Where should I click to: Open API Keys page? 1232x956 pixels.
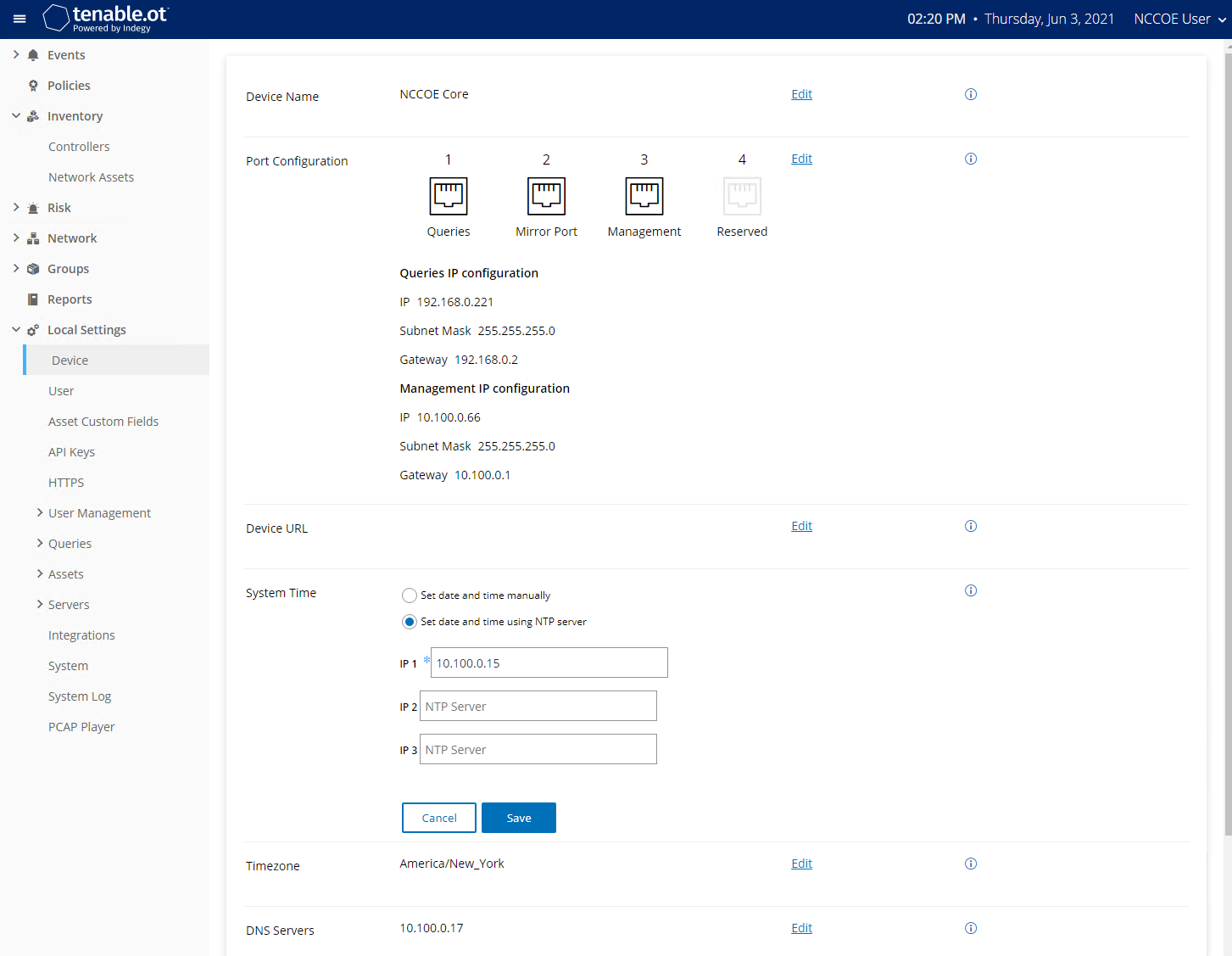click(x=71, y=452)
